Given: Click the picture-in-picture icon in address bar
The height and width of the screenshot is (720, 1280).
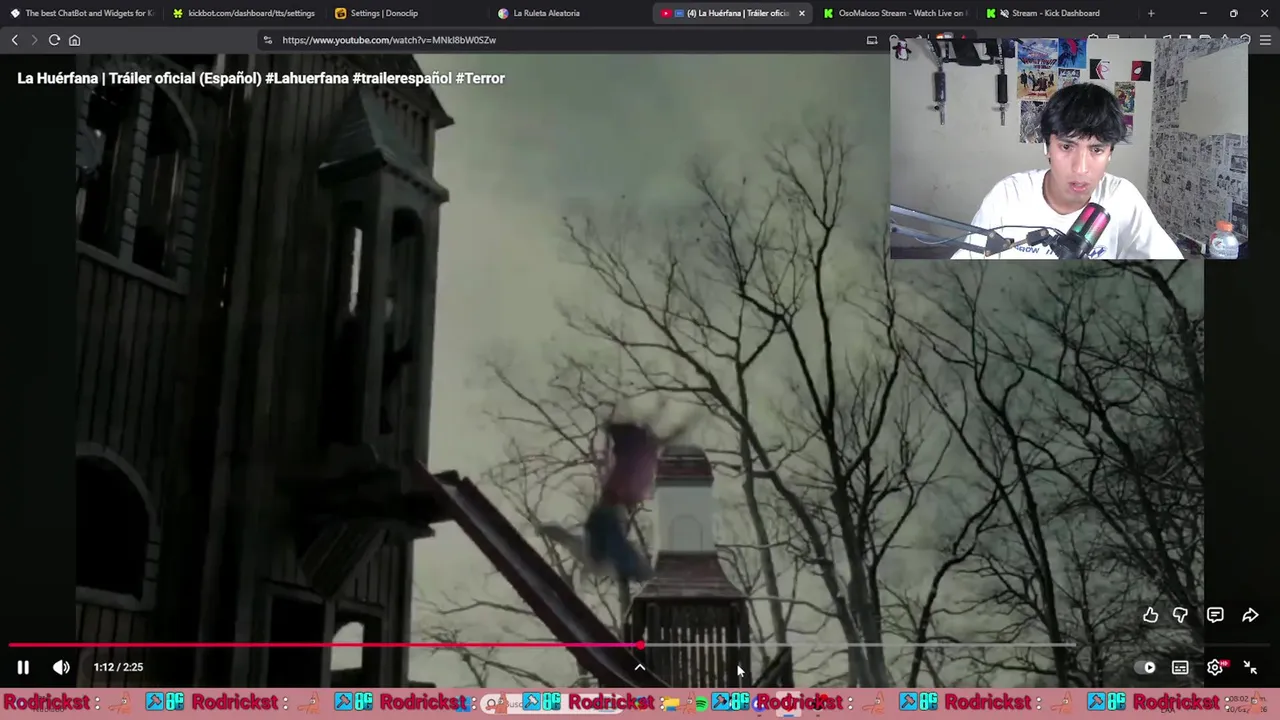Looking at the screenshot, I should [872, 40].
